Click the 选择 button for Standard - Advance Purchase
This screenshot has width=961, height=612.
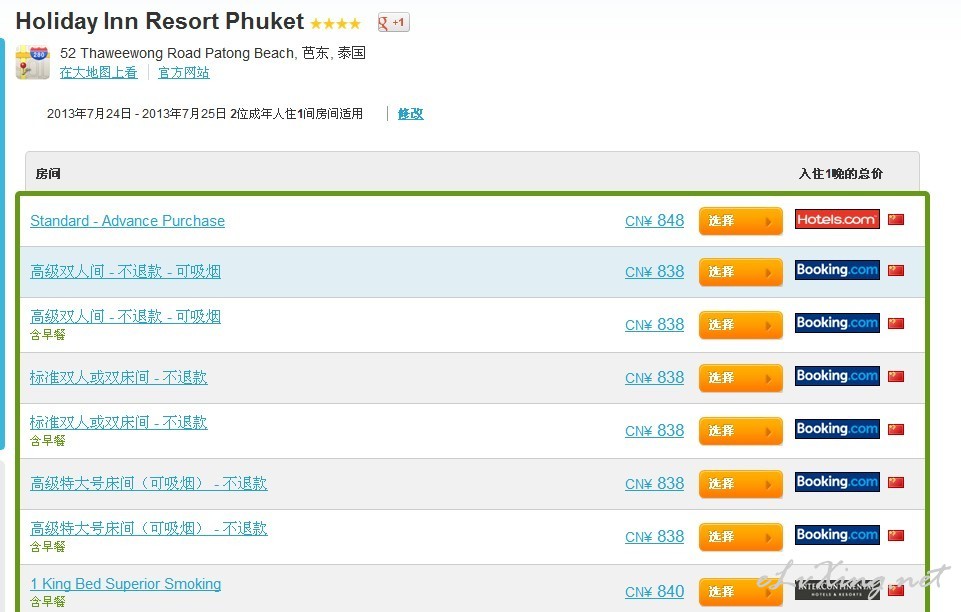pos(740,221)
